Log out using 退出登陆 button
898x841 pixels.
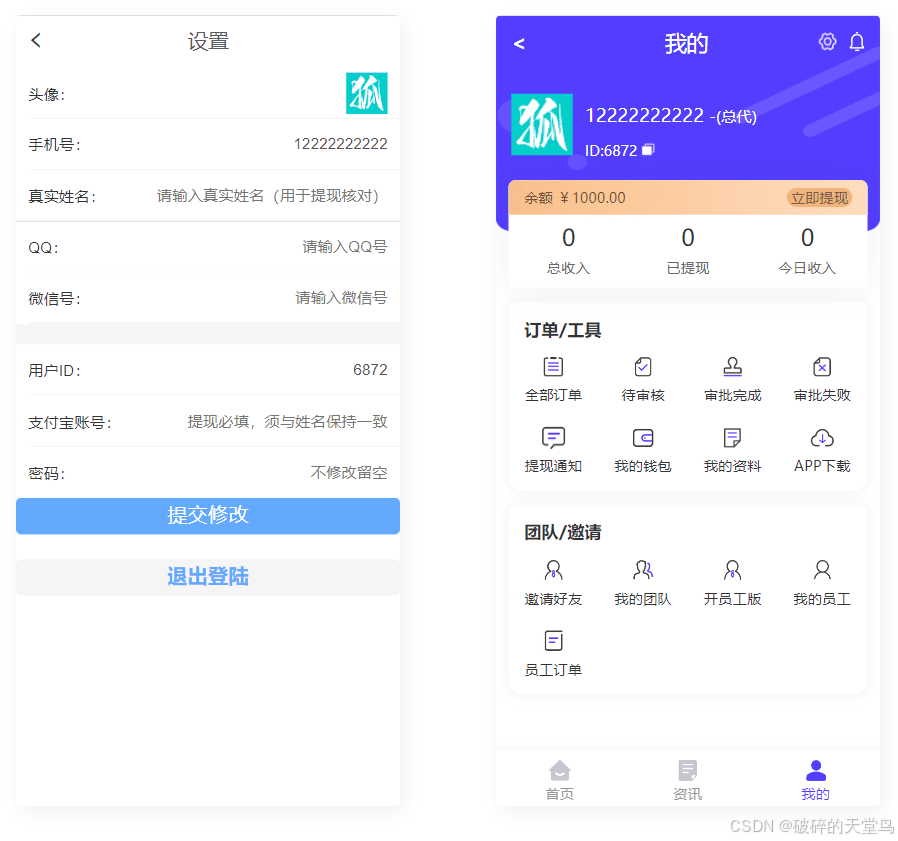pos(208,577)
